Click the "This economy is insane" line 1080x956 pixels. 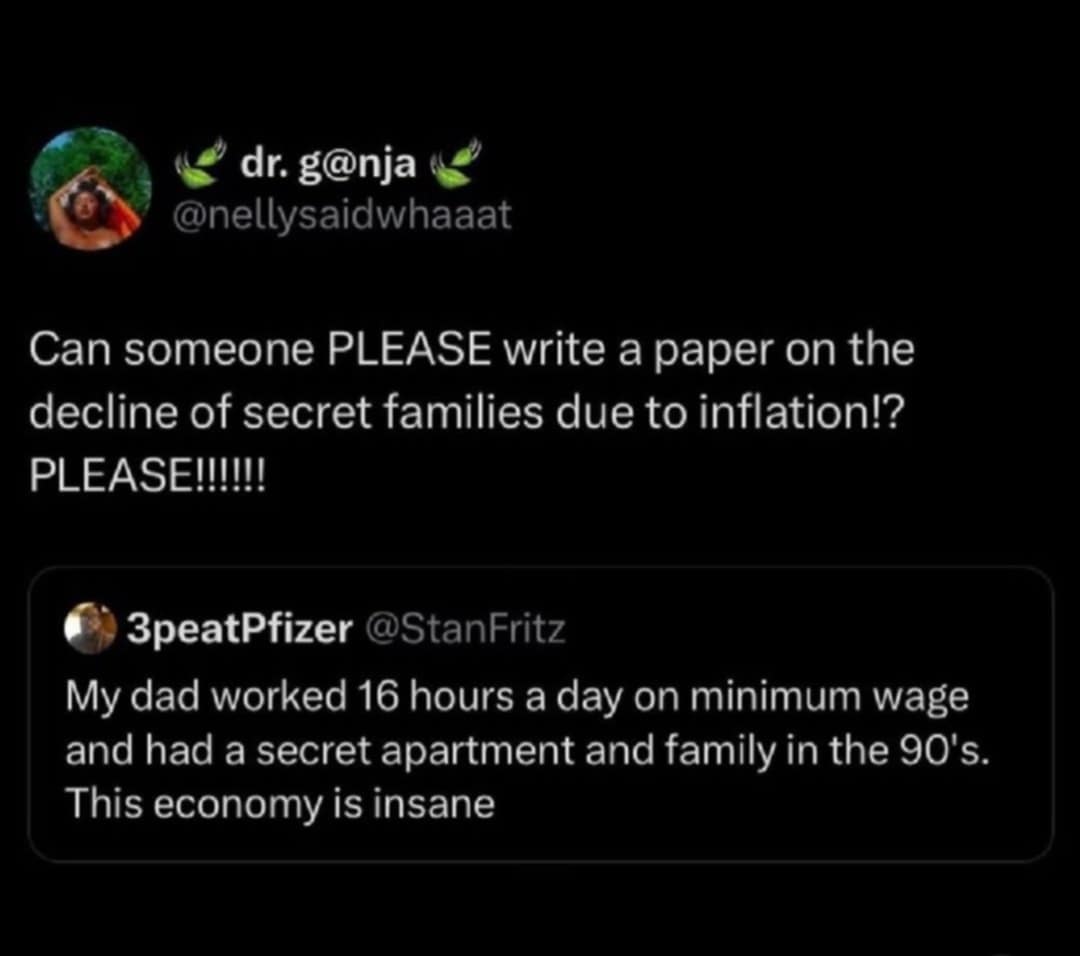pos(280,805)
